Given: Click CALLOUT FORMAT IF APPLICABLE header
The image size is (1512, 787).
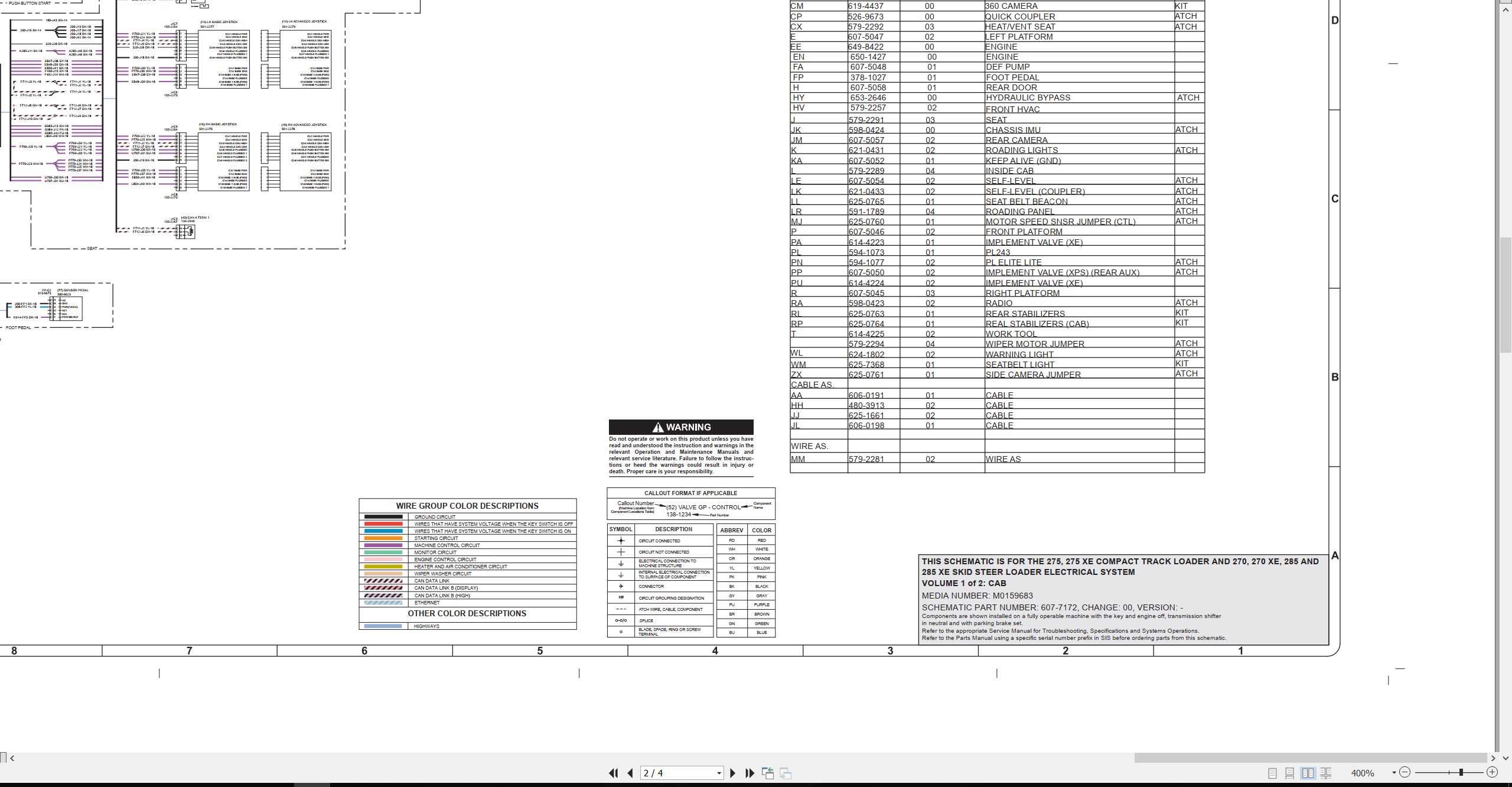Looking at the screenshot, I should tap(690, 493).
